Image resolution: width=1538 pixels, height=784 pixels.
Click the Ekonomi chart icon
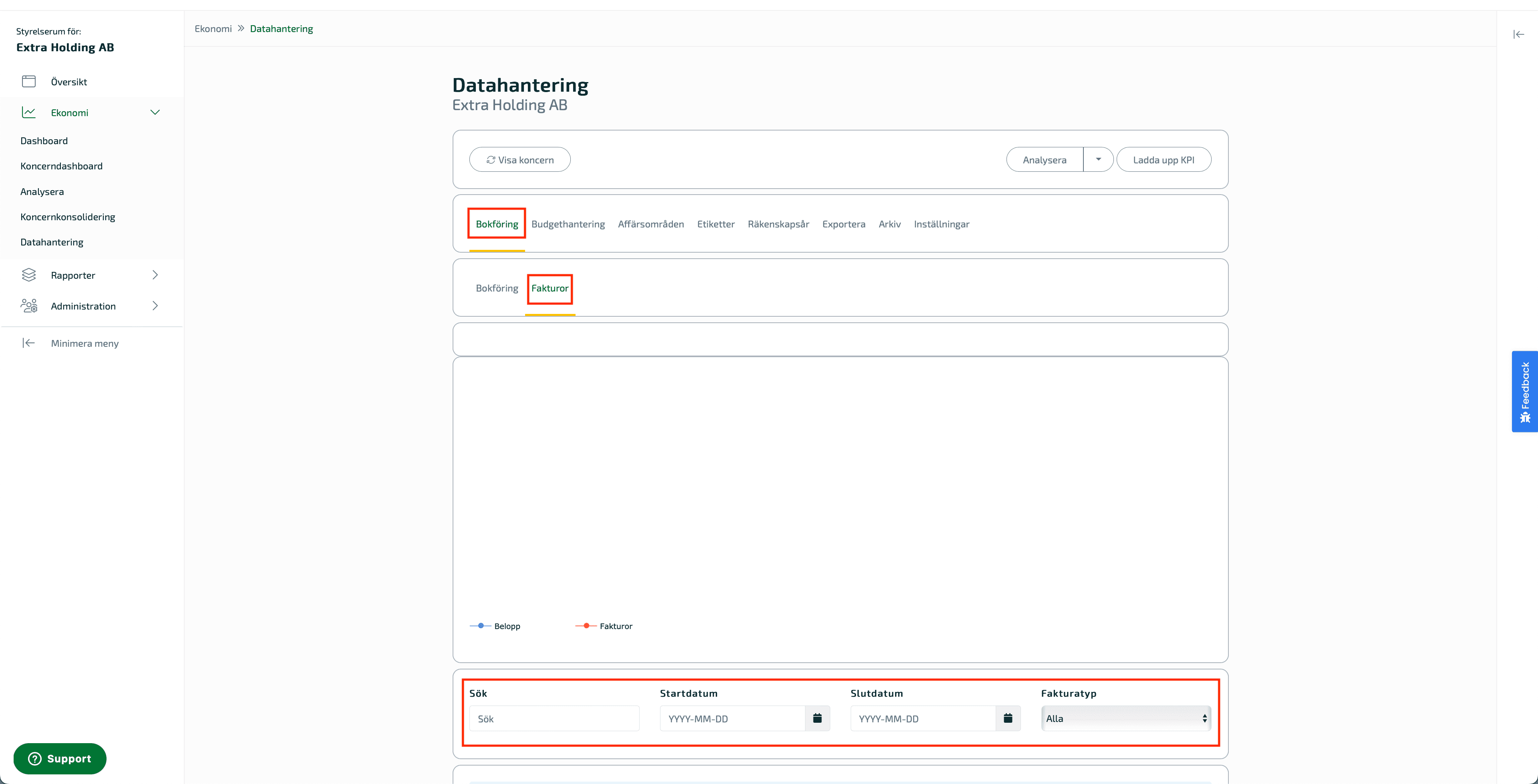29,112
